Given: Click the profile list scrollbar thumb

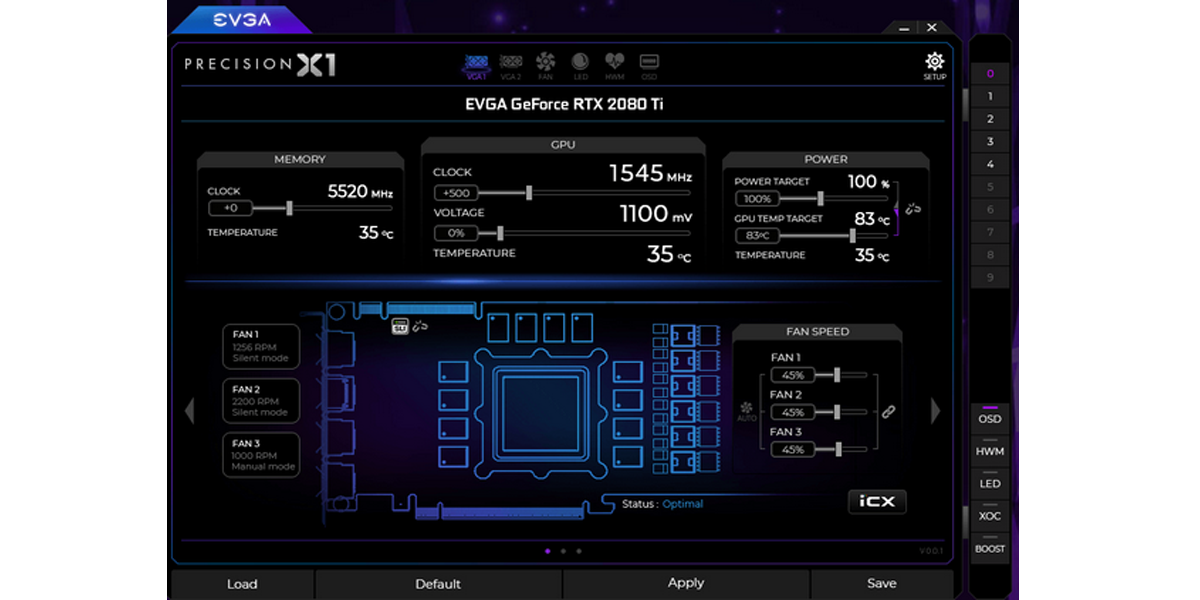Looking at the screenshot, I should tap(965, 104).
